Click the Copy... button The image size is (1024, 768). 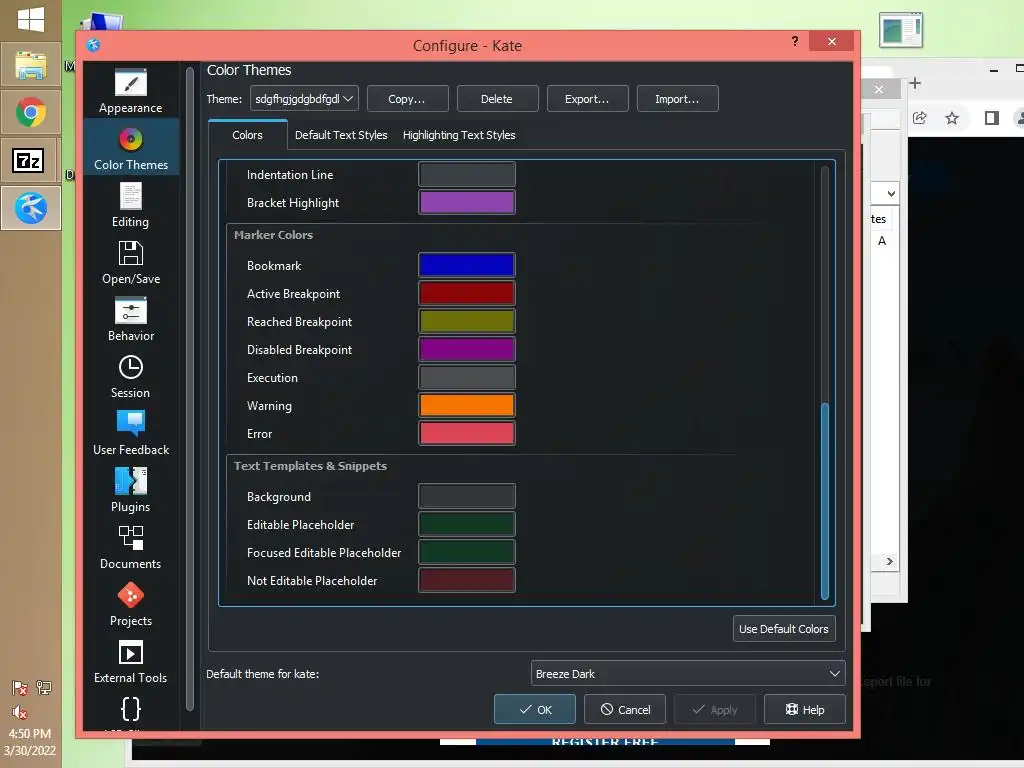coord(408,99)
